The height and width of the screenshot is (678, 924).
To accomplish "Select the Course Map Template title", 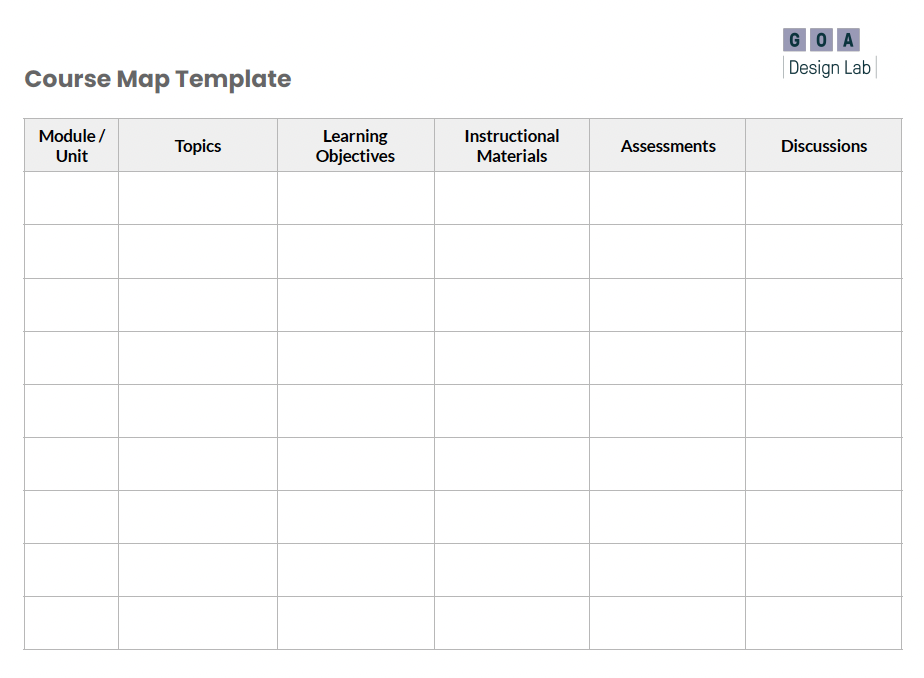I will [158, 79].
